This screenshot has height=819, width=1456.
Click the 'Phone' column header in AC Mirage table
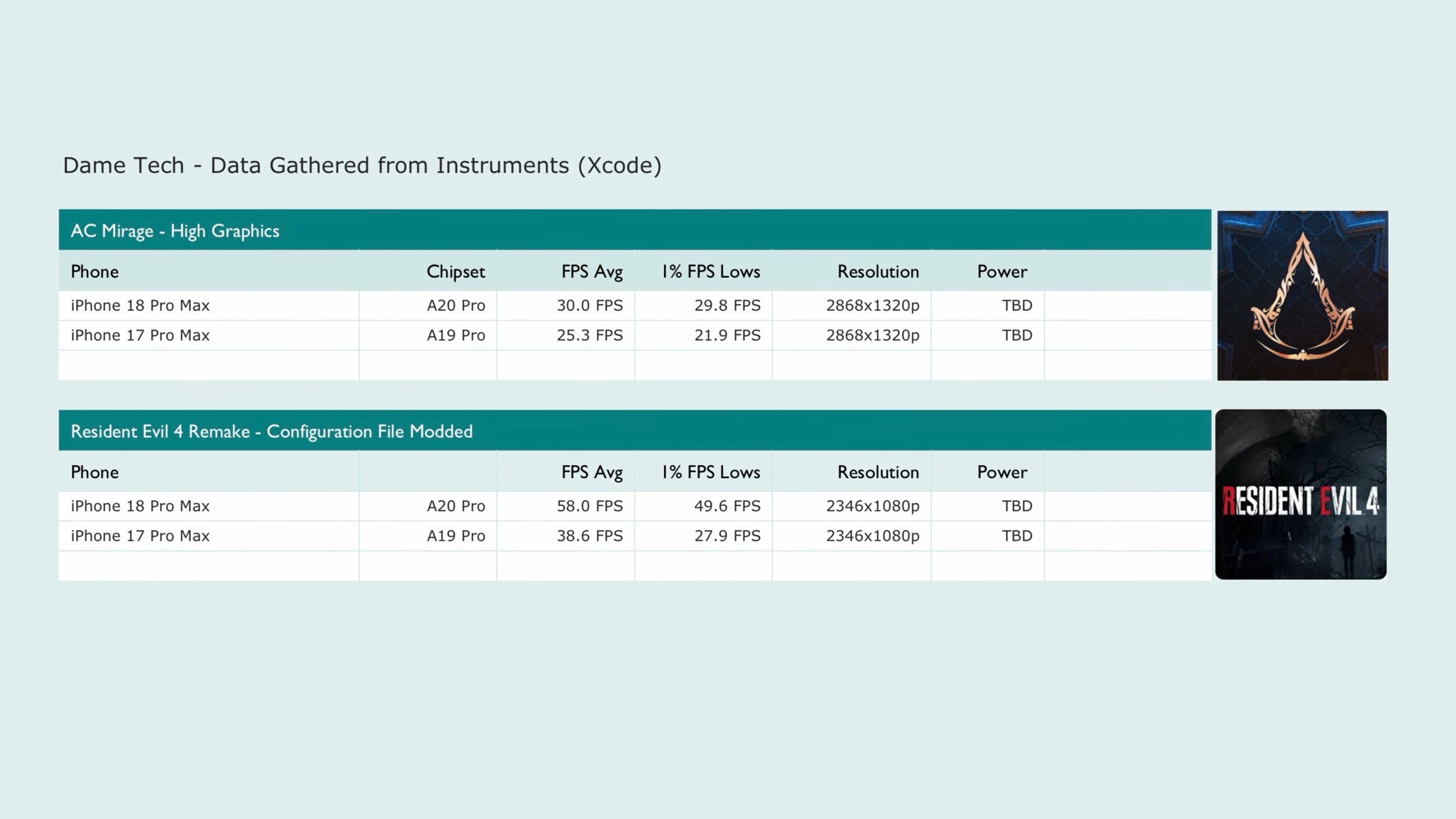[x=94, y=271]
